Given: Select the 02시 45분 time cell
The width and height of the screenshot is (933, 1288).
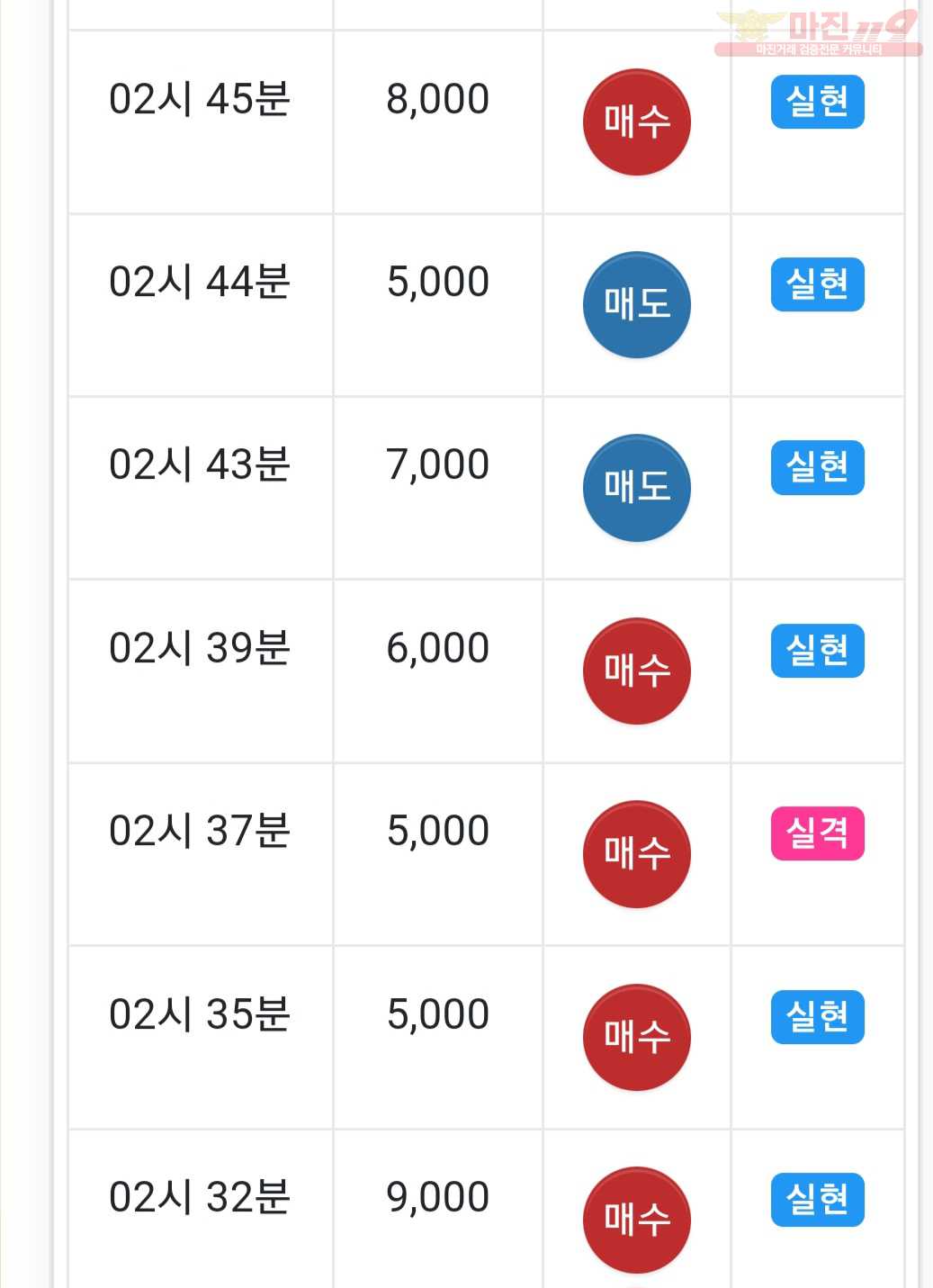Looking at the screenshot, I should point(201,122).
